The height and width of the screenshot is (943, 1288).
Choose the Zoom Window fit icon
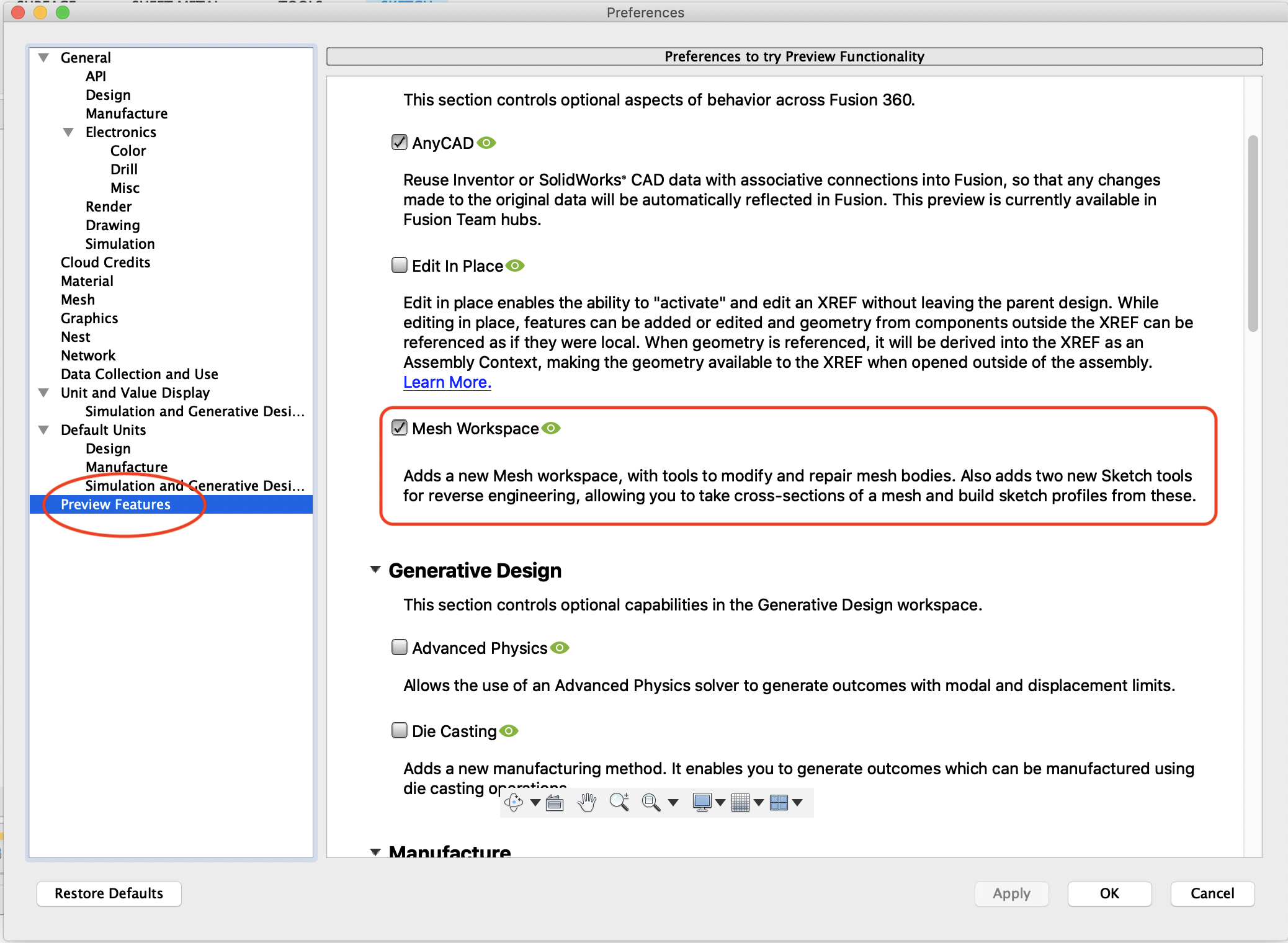point(650,802)
